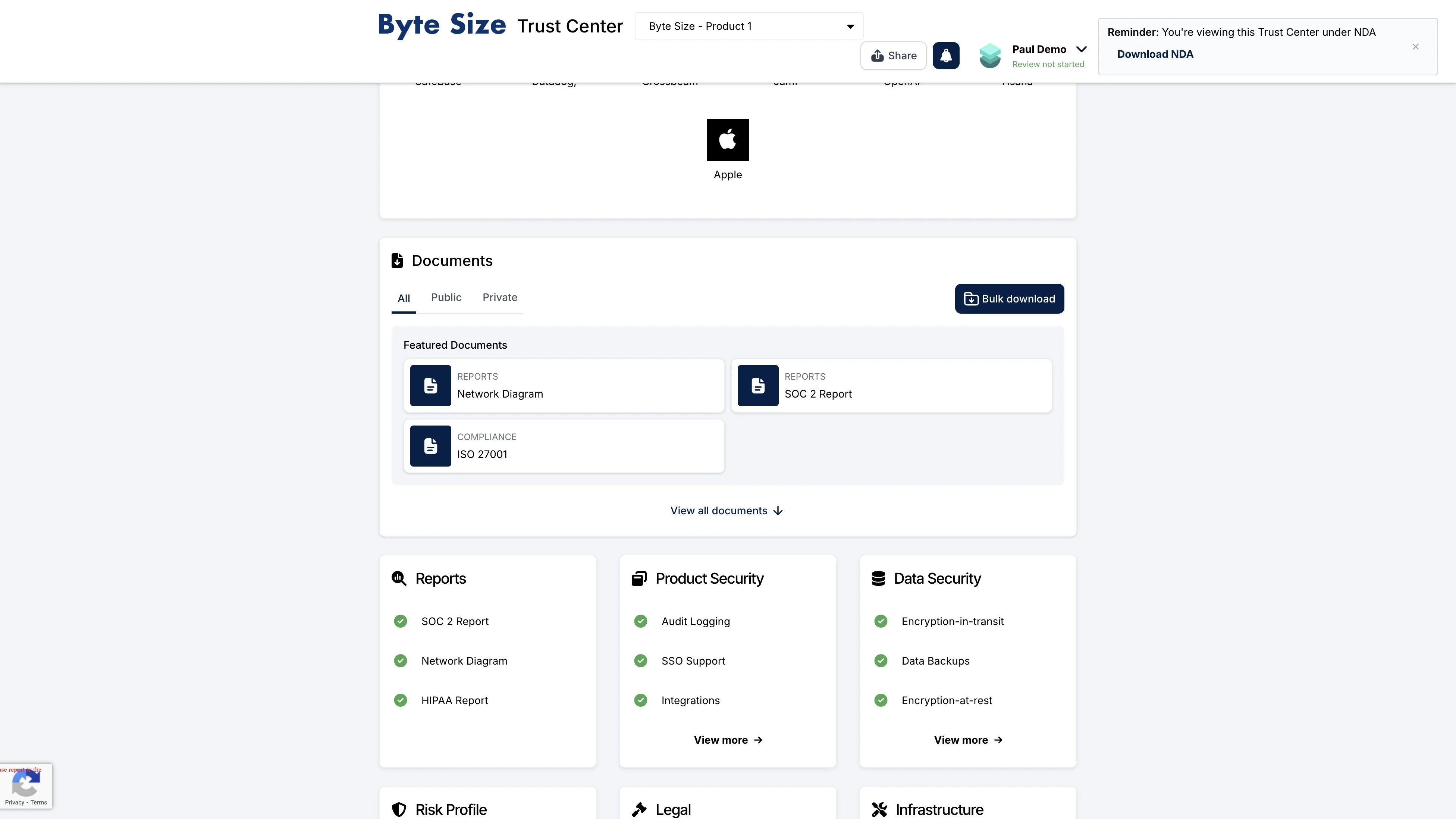1456x819 pixels.
Task: Click the Apple logo thumbnail
Action: 727,139
